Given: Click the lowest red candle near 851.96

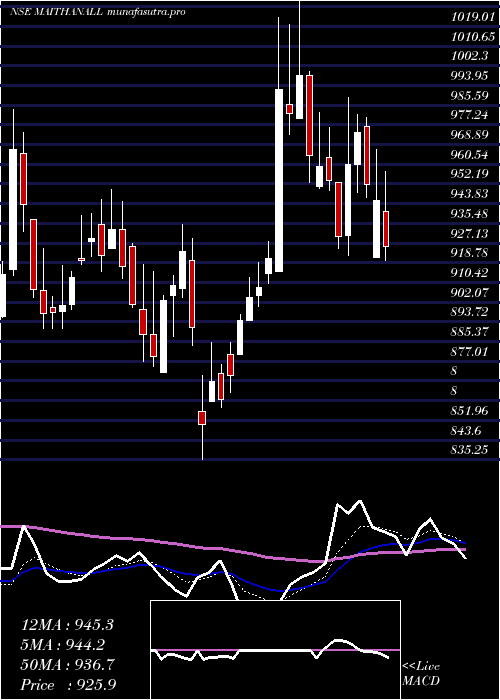Looking at the screenshot, I should [202, 418].
